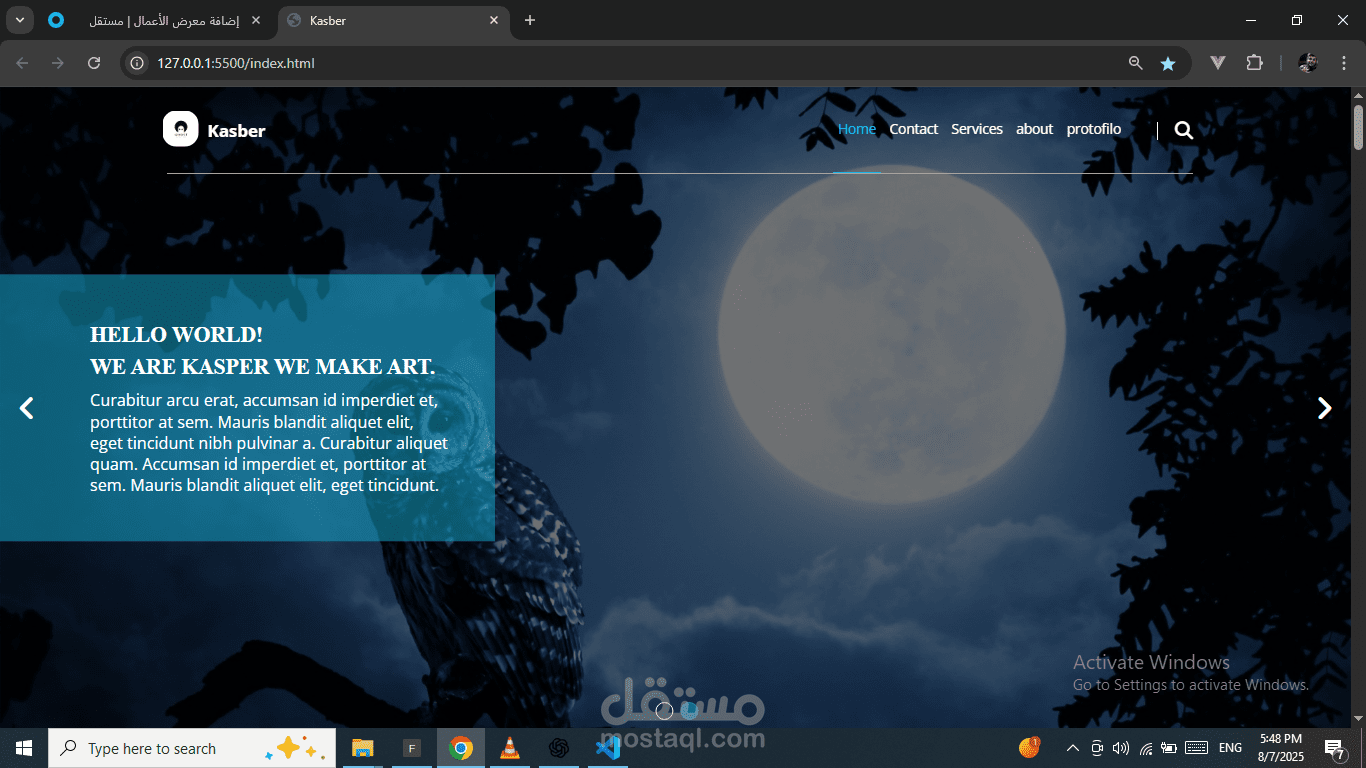The height and width of the screenshot is (768, 1366).
Task: Open a new browser tab
Action: tap(530, 20)
